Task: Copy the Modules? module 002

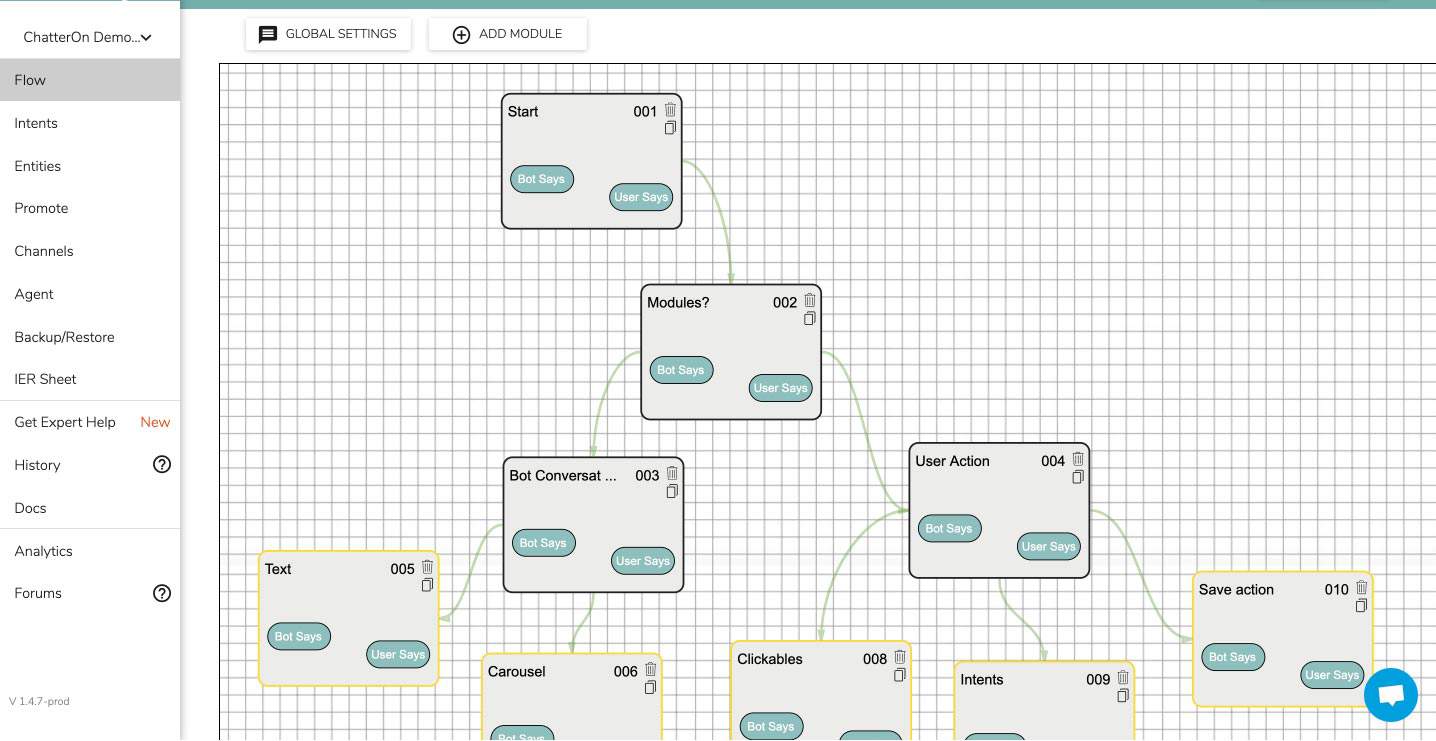Action: coord(810,319)
